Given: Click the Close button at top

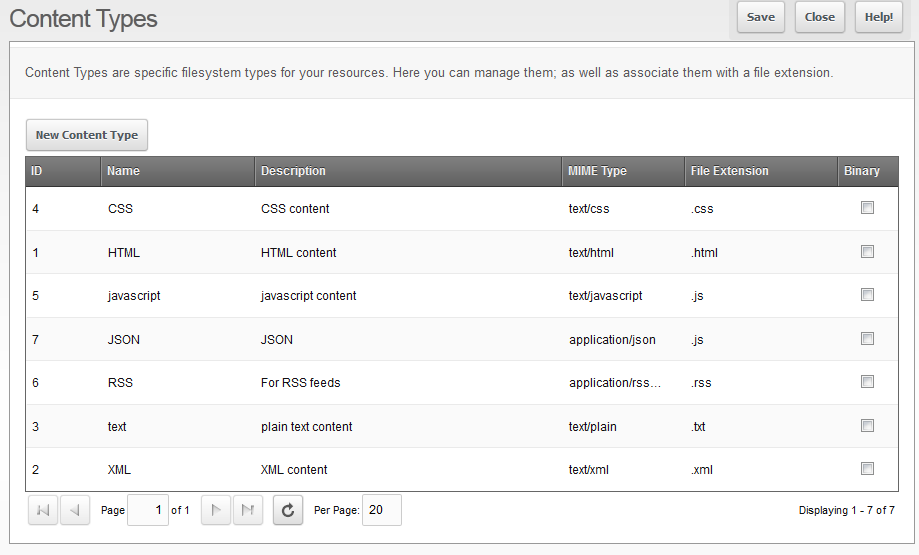Looking at the screenshot, I should coord(819,17).
